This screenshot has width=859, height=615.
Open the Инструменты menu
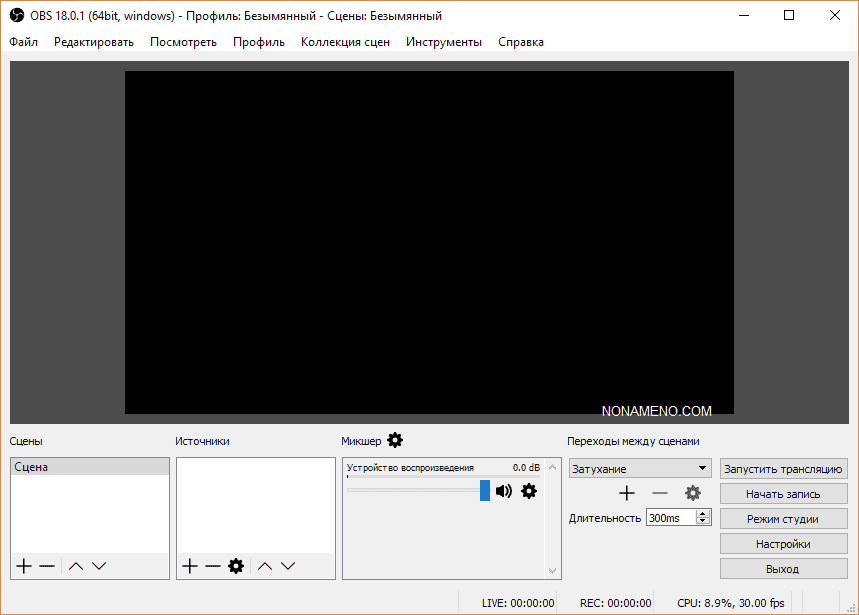coord(443,42)
